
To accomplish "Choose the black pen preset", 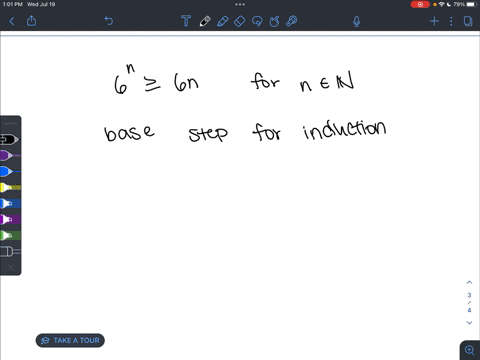I will click(9, 139).
